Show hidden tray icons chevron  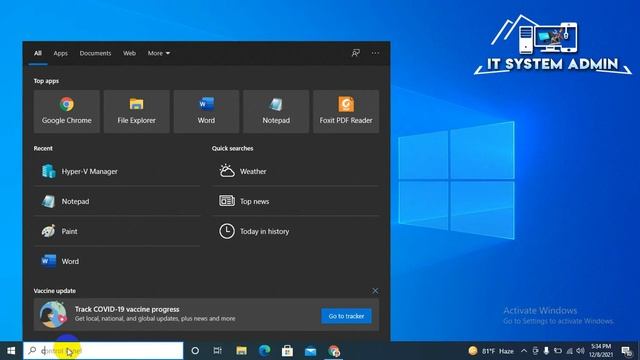[524, 351]
